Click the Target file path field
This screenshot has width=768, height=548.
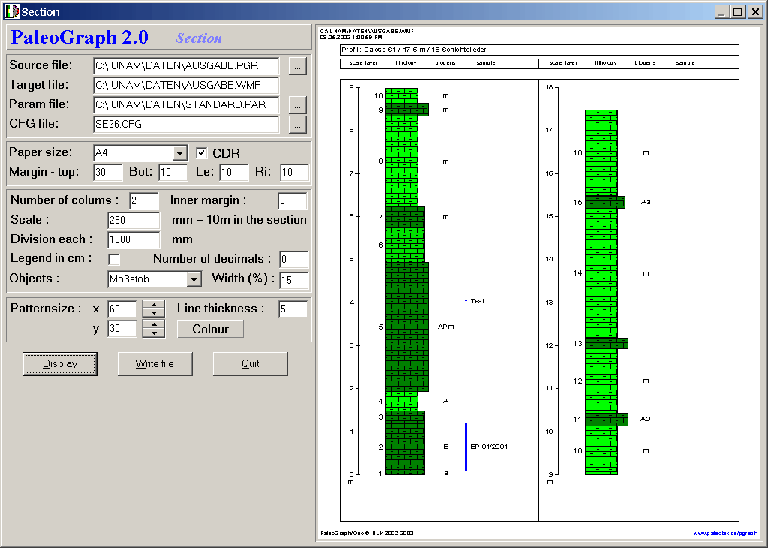point(186,85)
